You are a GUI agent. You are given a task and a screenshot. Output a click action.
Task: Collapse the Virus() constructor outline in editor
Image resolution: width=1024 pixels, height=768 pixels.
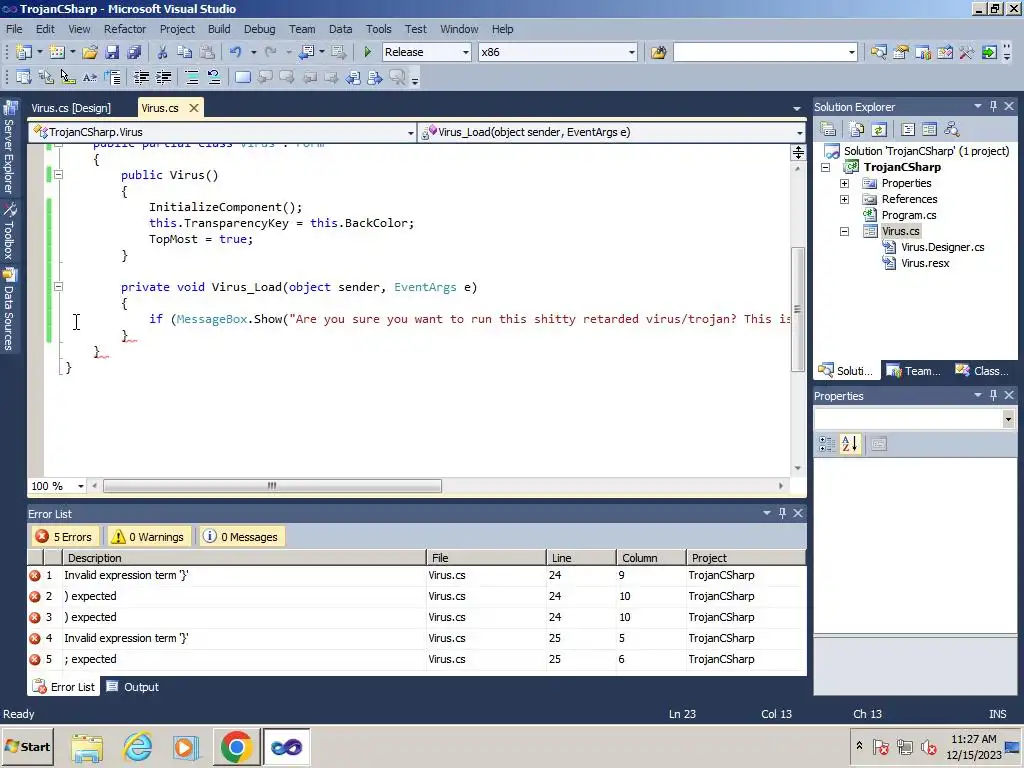point(58,174)
